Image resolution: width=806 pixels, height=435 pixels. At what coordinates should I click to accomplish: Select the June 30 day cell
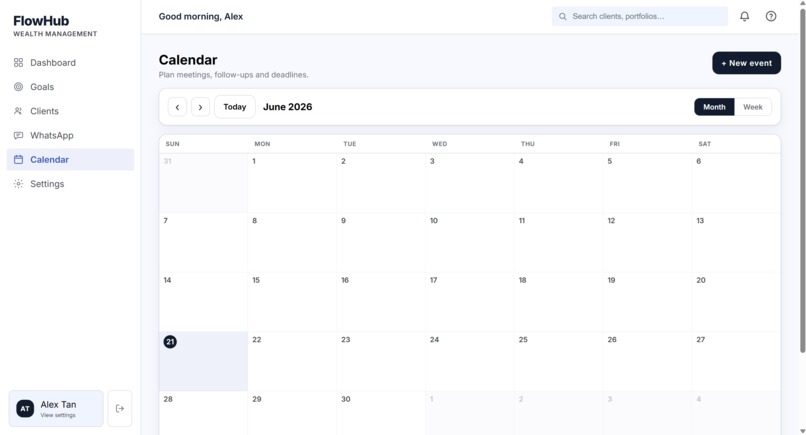(x=381, y=413)
